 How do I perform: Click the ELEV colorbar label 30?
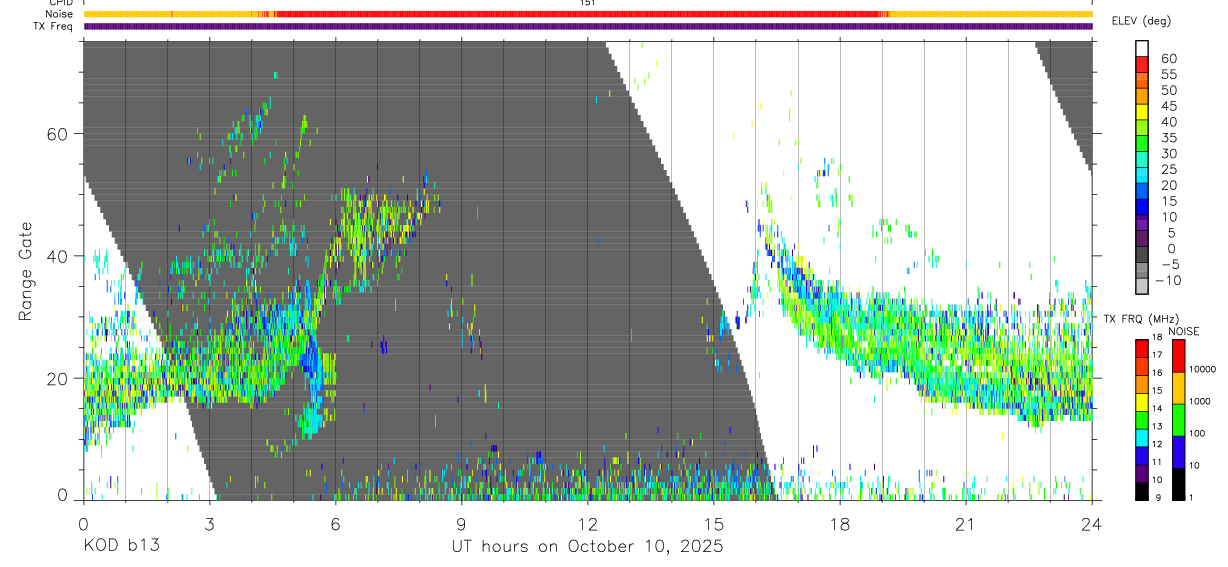click(x=1168, y=153)
